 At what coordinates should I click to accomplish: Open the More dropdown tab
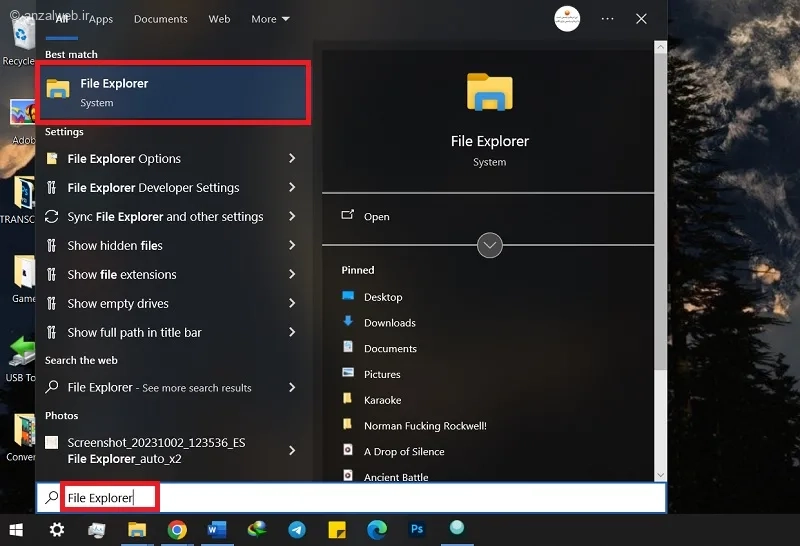[270, 19]
